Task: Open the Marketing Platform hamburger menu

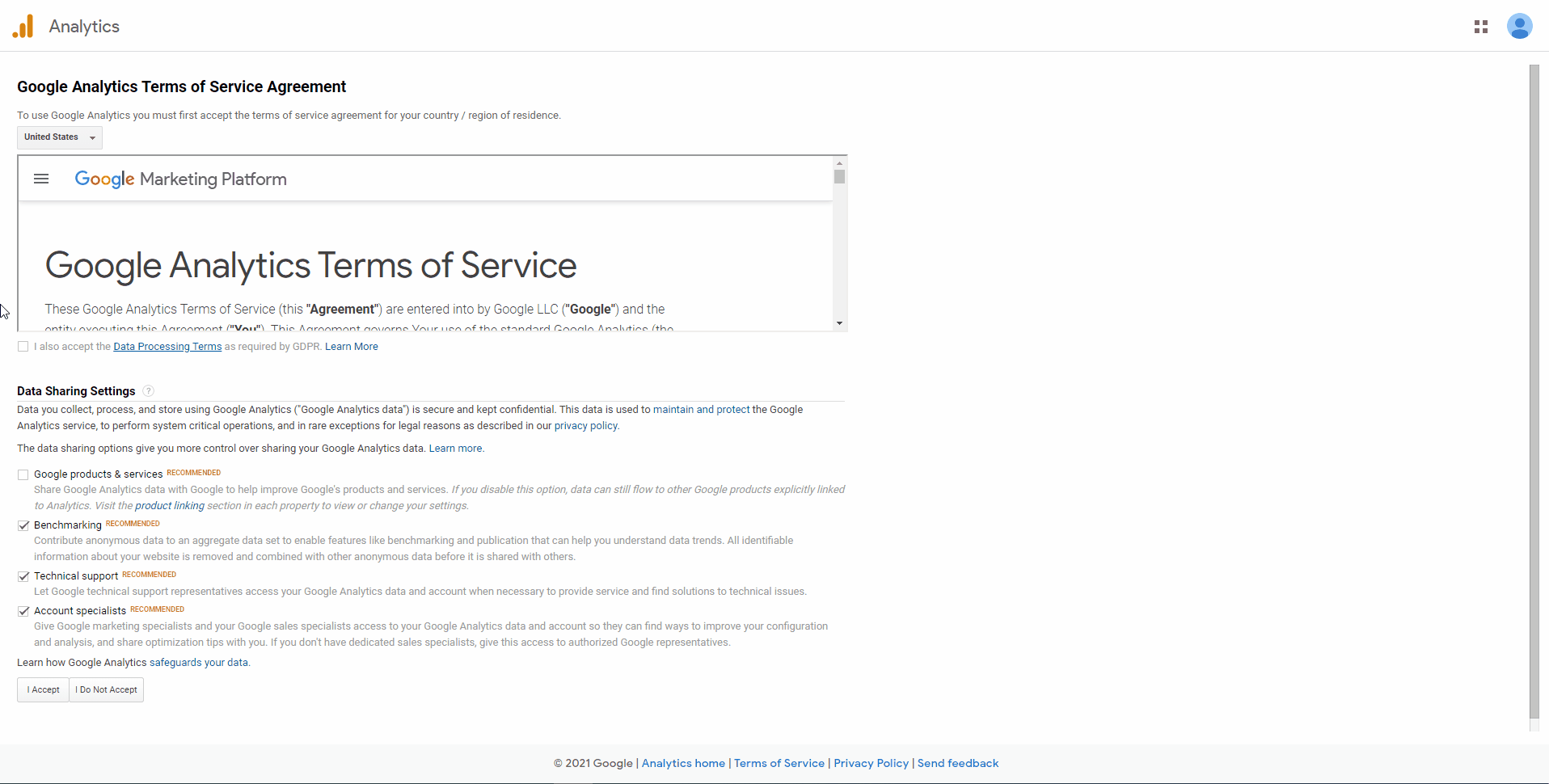Action: 41,179
